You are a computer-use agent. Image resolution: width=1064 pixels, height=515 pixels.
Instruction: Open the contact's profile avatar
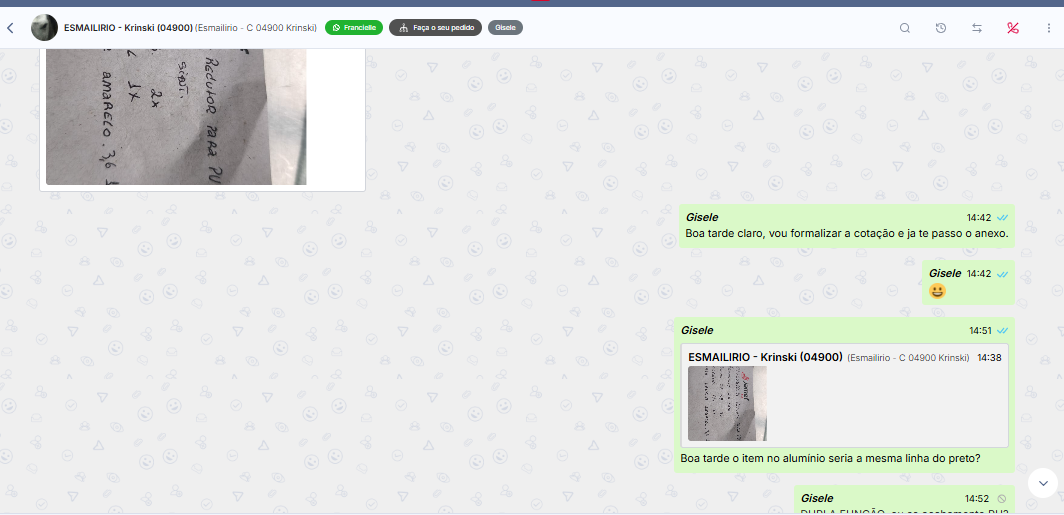[x=44, y=28]
